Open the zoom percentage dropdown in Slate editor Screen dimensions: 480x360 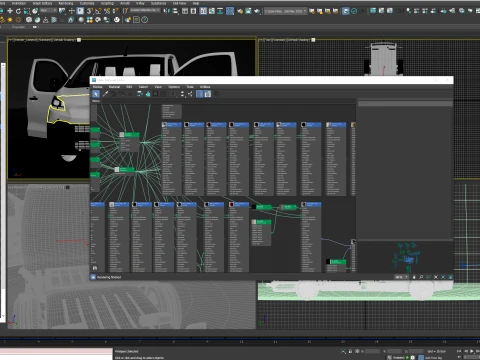tap(401, 277)
